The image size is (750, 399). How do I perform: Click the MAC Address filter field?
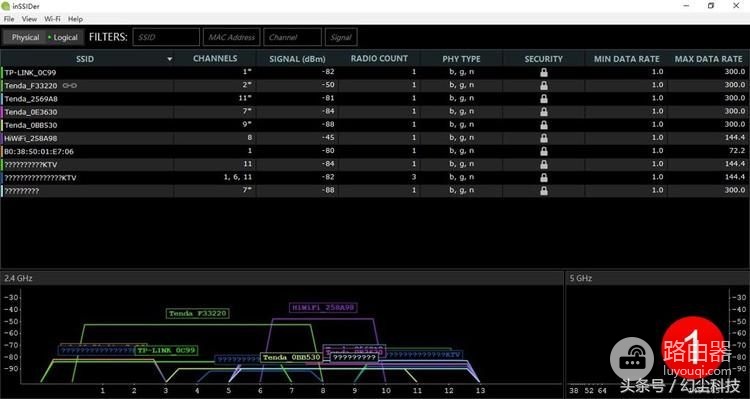point(232,37)
